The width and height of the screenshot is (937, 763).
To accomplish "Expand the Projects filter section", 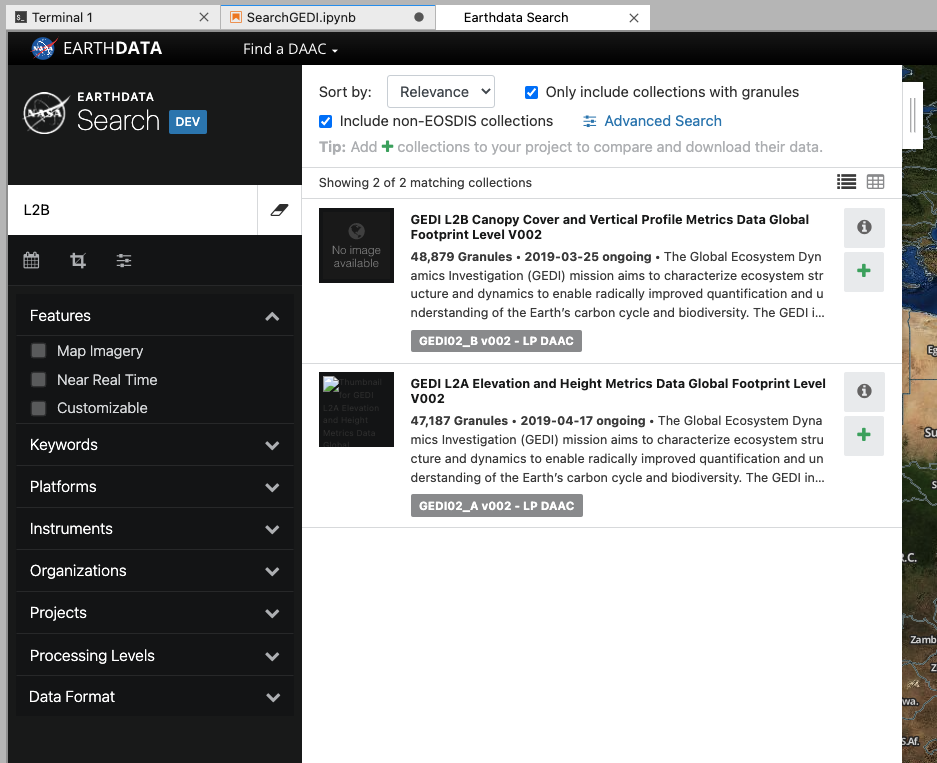I will 155,613.
